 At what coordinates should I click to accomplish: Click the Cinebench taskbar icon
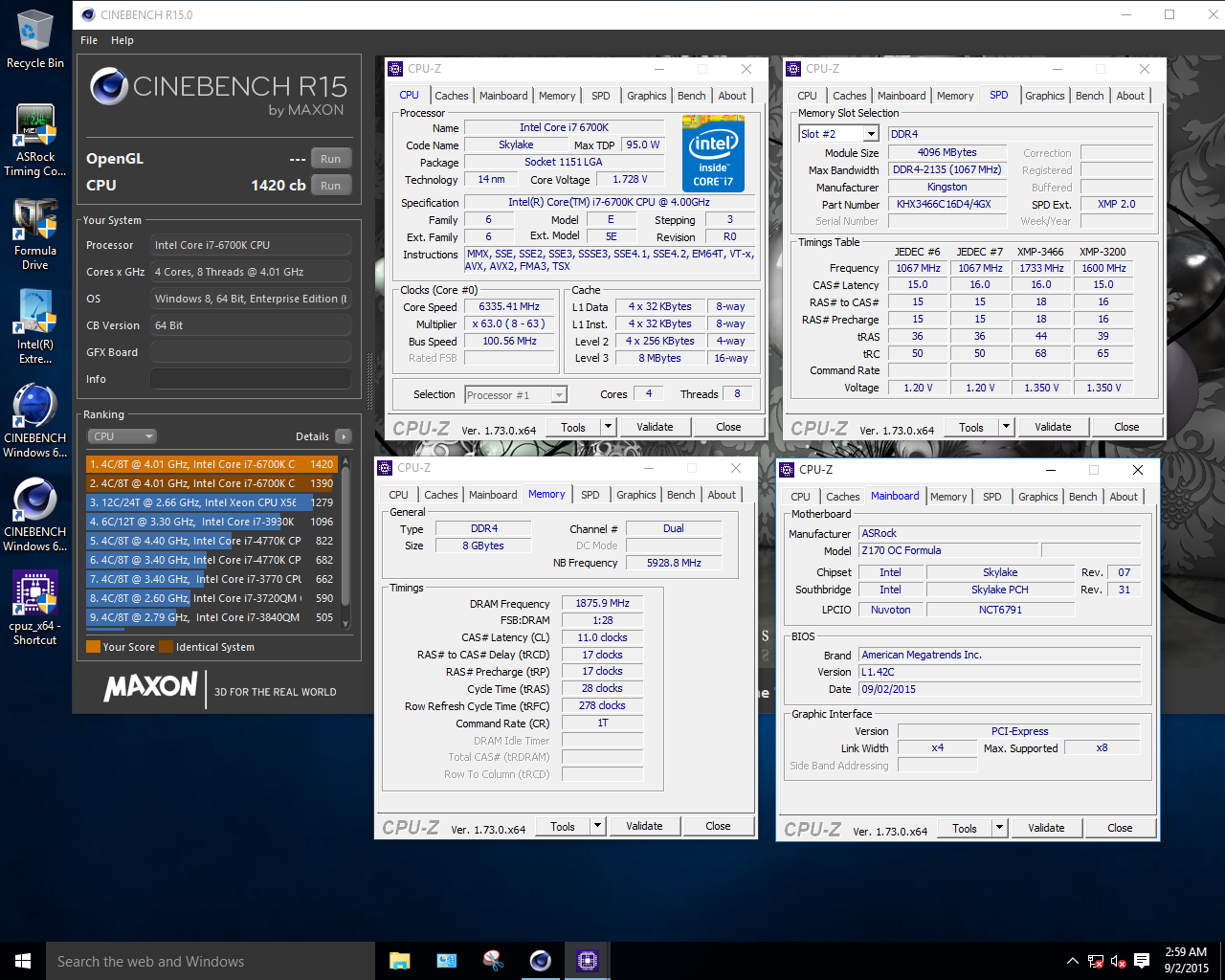tap(541, 961)
